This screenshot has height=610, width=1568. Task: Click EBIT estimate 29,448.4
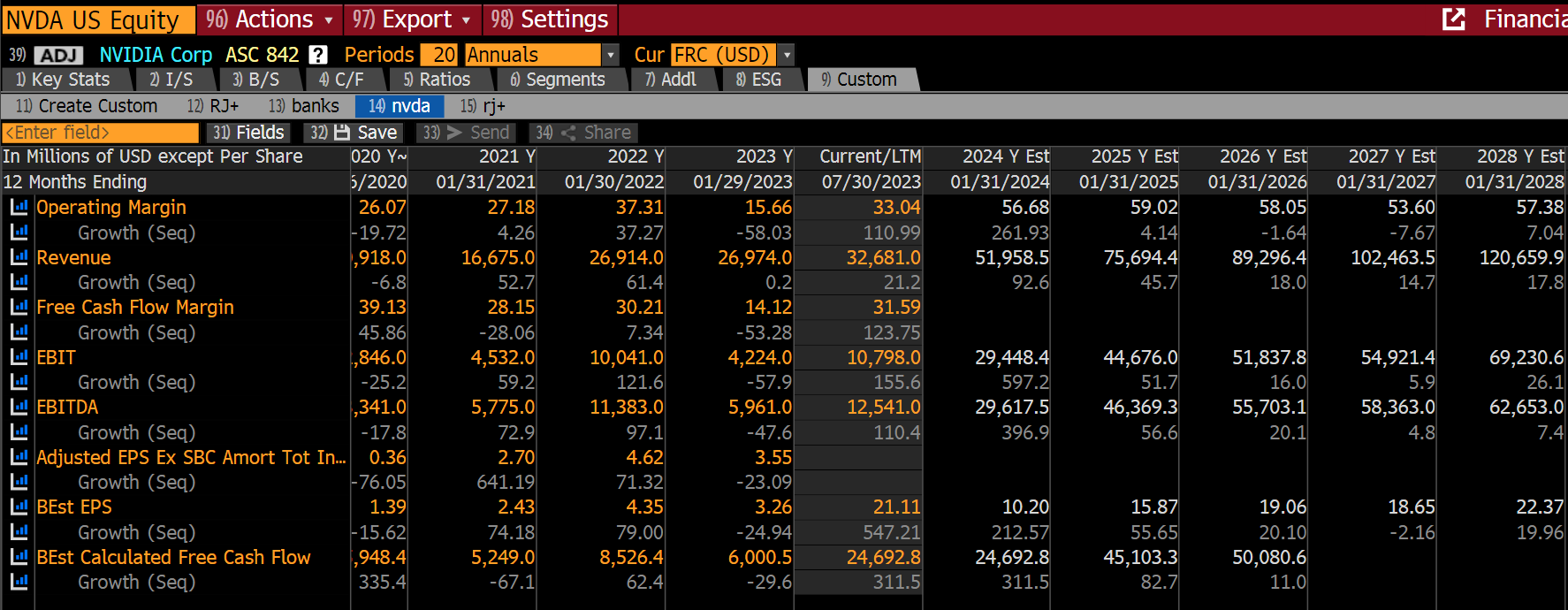coord(1012,357)
